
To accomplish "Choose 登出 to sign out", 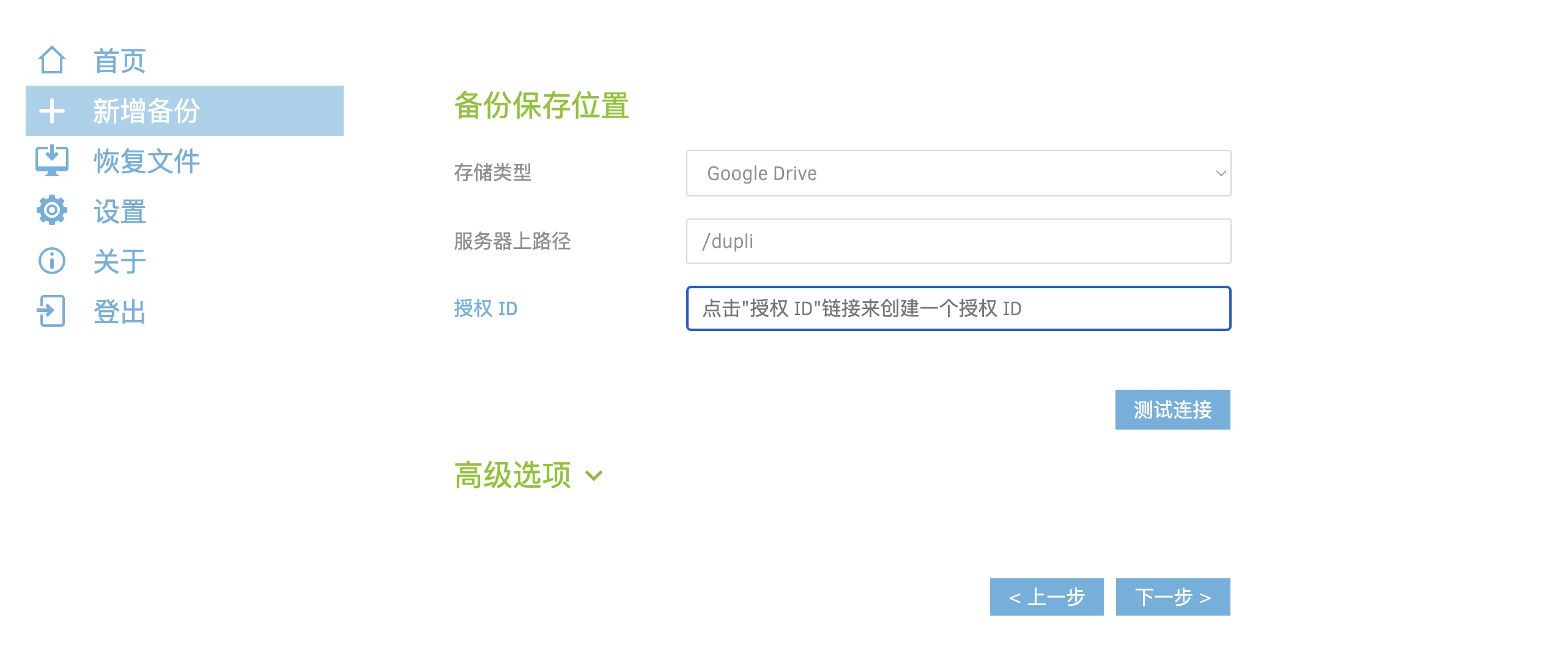I will click(119, 312).
